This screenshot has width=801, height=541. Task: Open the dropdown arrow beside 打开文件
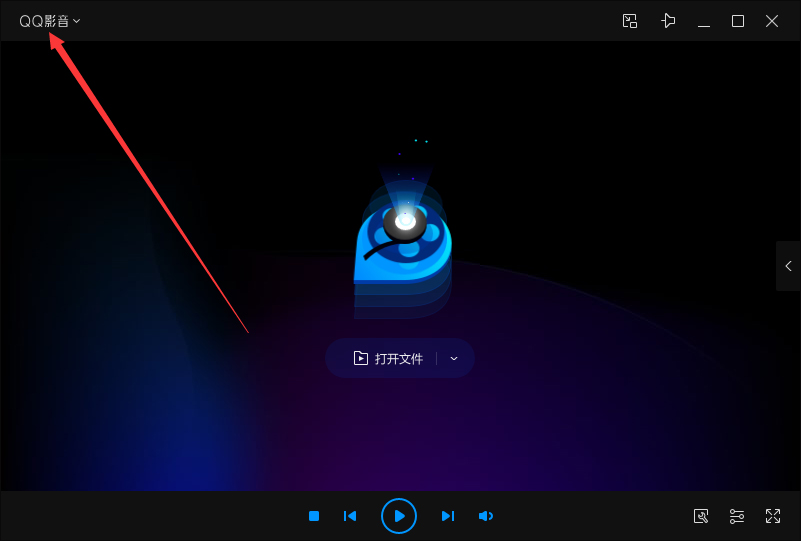pos(454,359)
